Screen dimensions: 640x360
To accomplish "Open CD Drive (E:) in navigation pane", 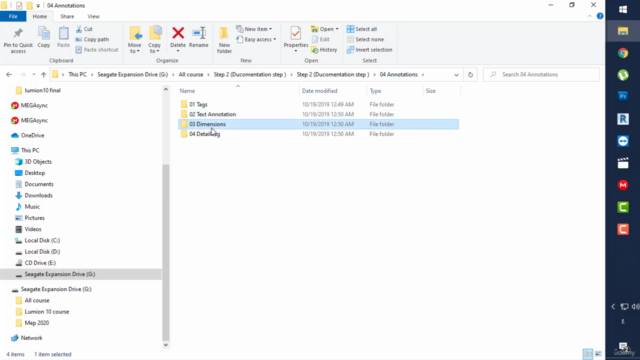I will [40, 263].
